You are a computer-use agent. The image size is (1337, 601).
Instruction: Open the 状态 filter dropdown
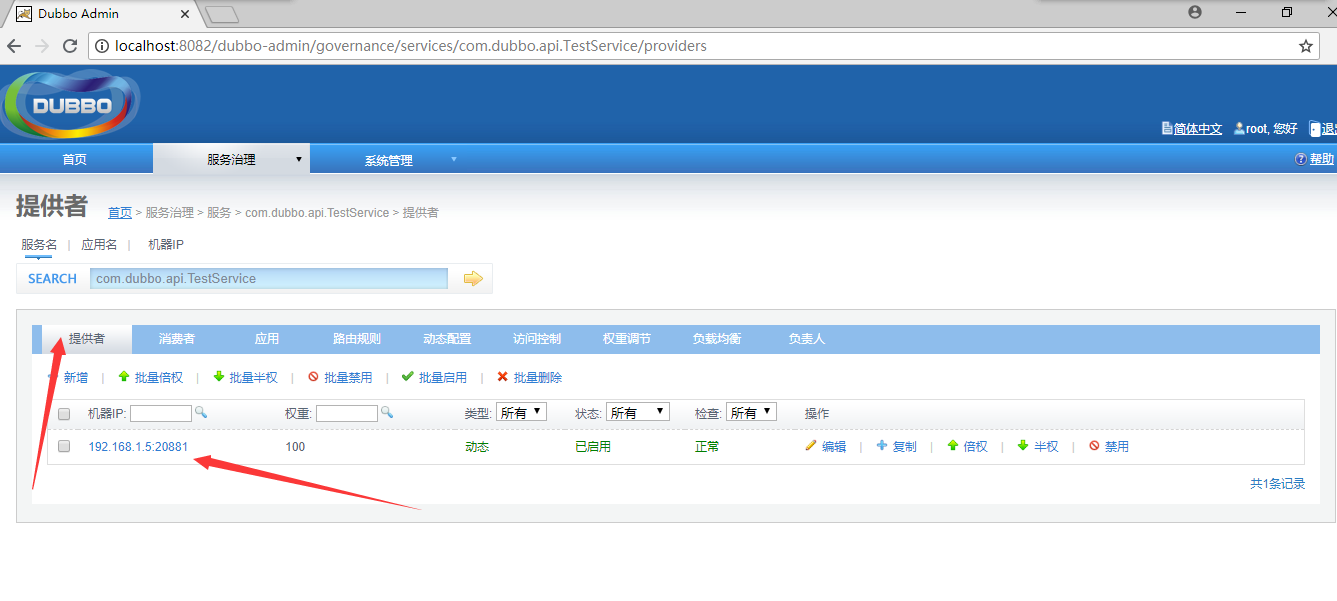click(638, 412)
